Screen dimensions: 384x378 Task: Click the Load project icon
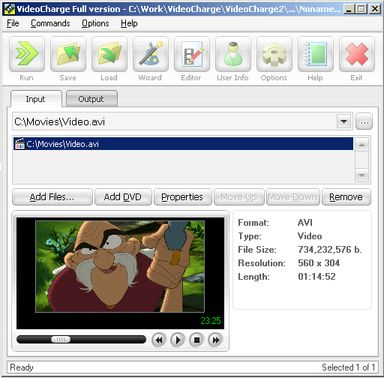pyautogui.click(x=109, y=54)
